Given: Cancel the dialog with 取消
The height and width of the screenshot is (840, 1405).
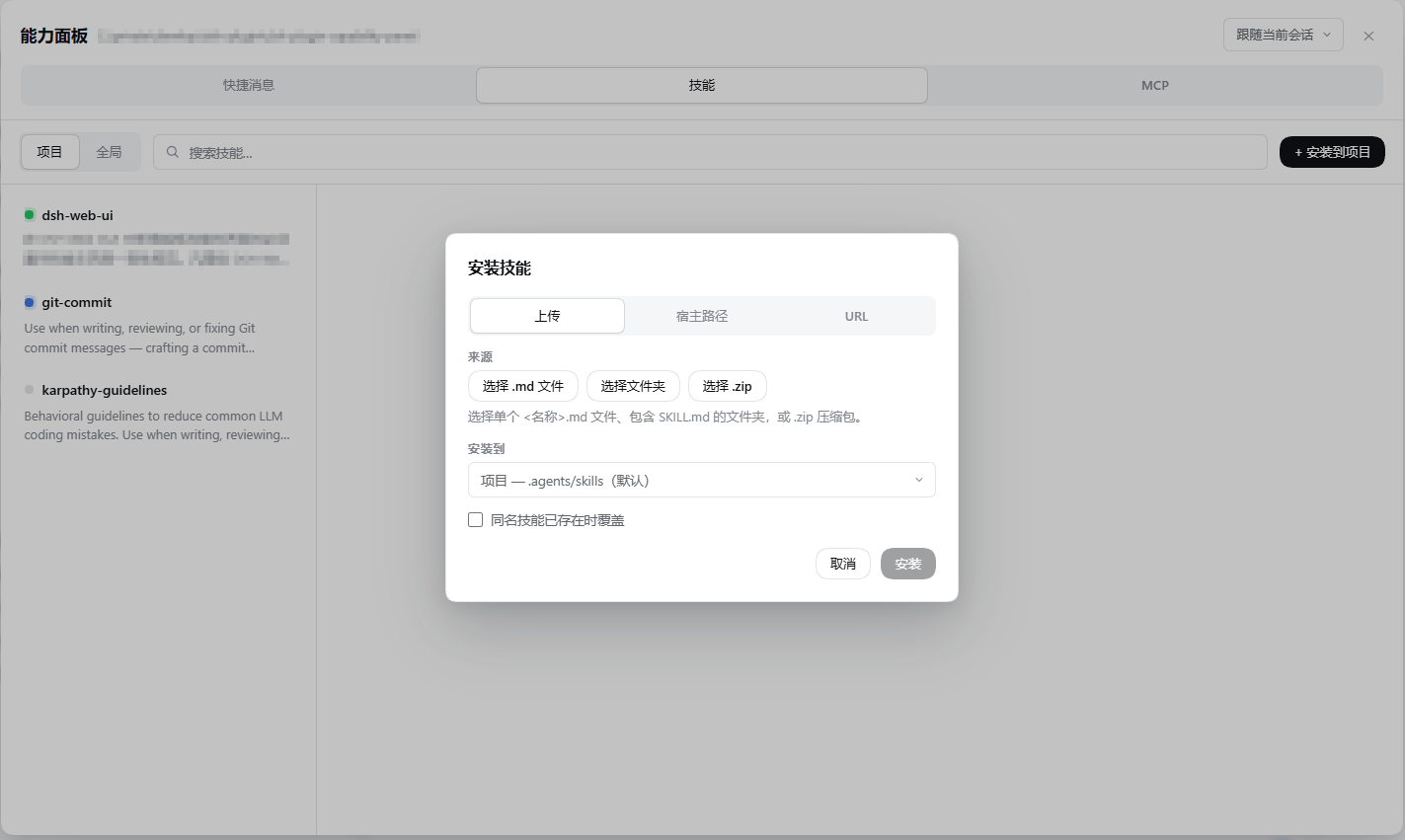Looking at the screenshot, I should click(x=842, y=564).
